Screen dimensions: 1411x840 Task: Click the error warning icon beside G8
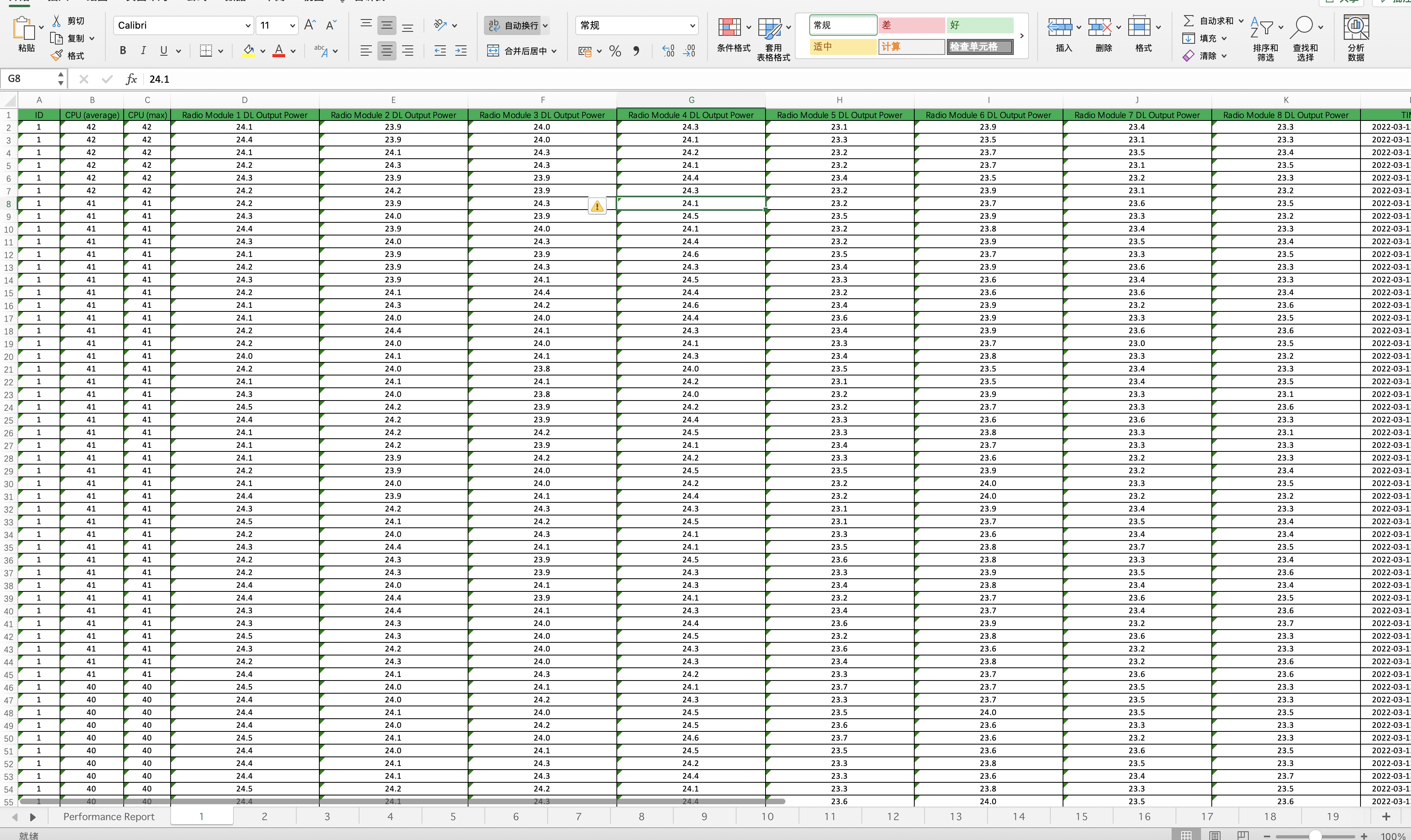pos(597,206)
